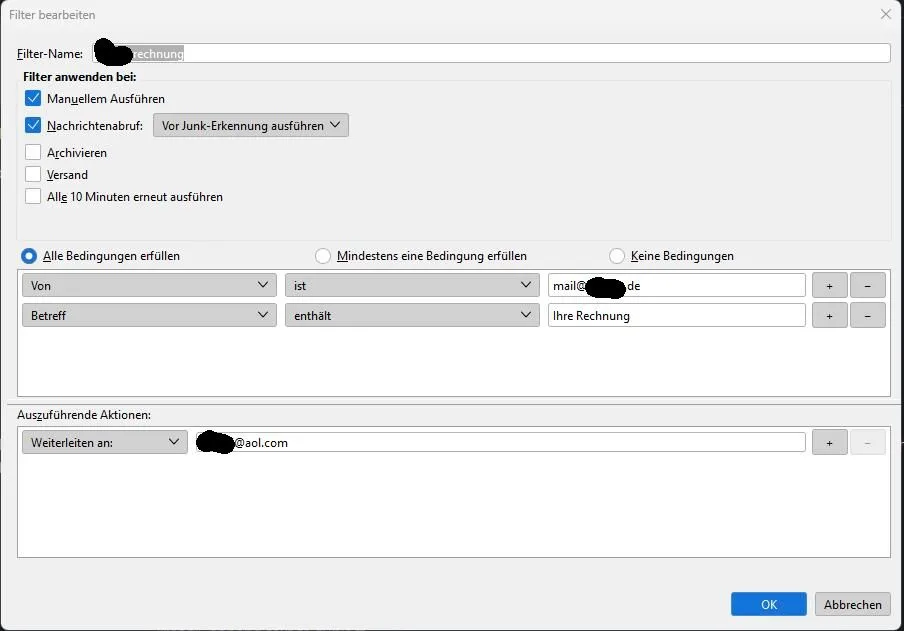Screen dimensions: 904x631
Task: Enable the Archivieren checkbox
Action: pyautogui.click(x=33, y=152)
